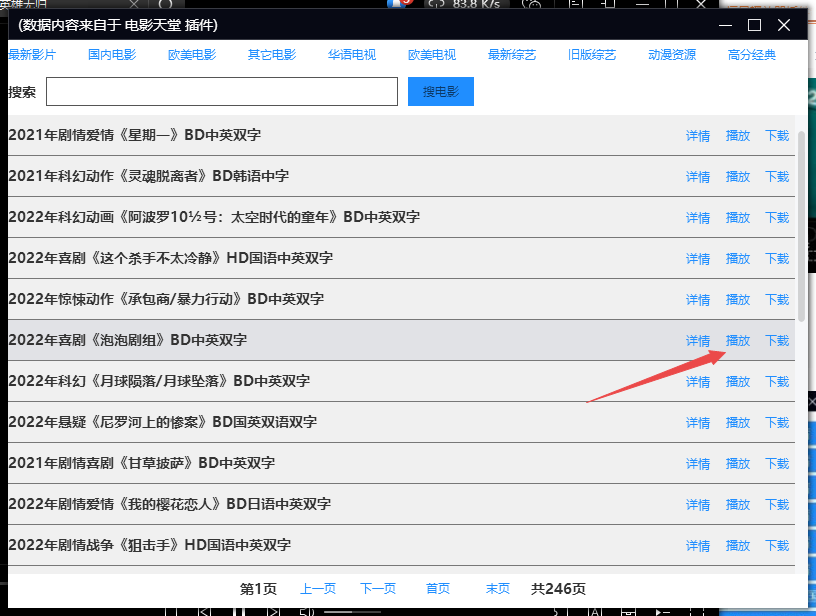816x616 pixels.
Task: Click the movie search input box
Action: (222, 92)
